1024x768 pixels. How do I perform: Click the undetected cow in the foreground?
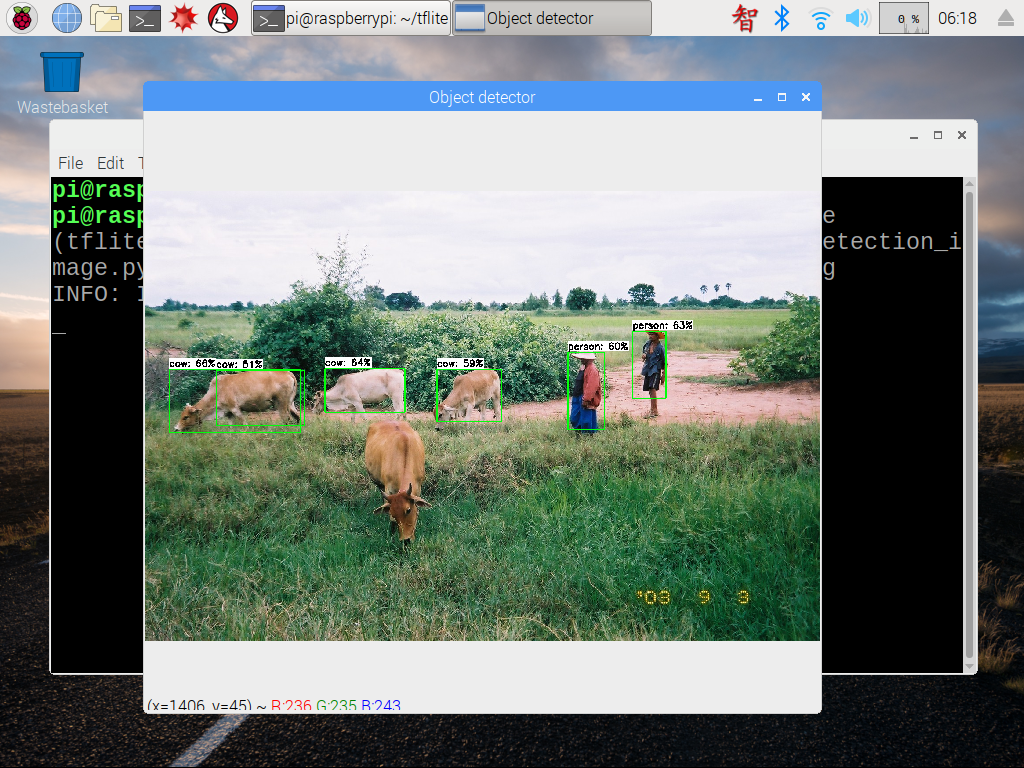point(397,480)
